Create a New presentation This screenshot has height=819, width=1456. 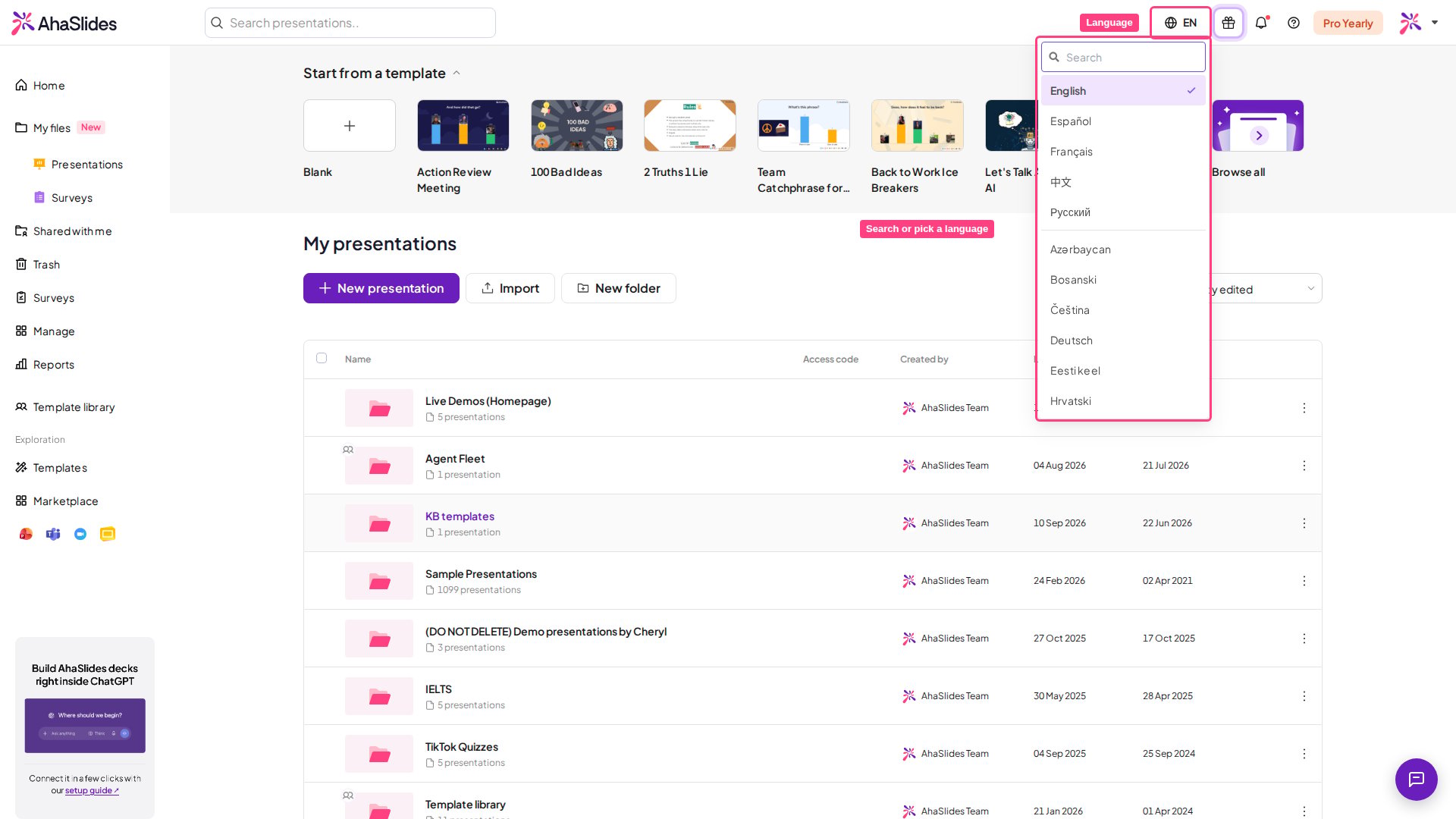coord(381,288)
